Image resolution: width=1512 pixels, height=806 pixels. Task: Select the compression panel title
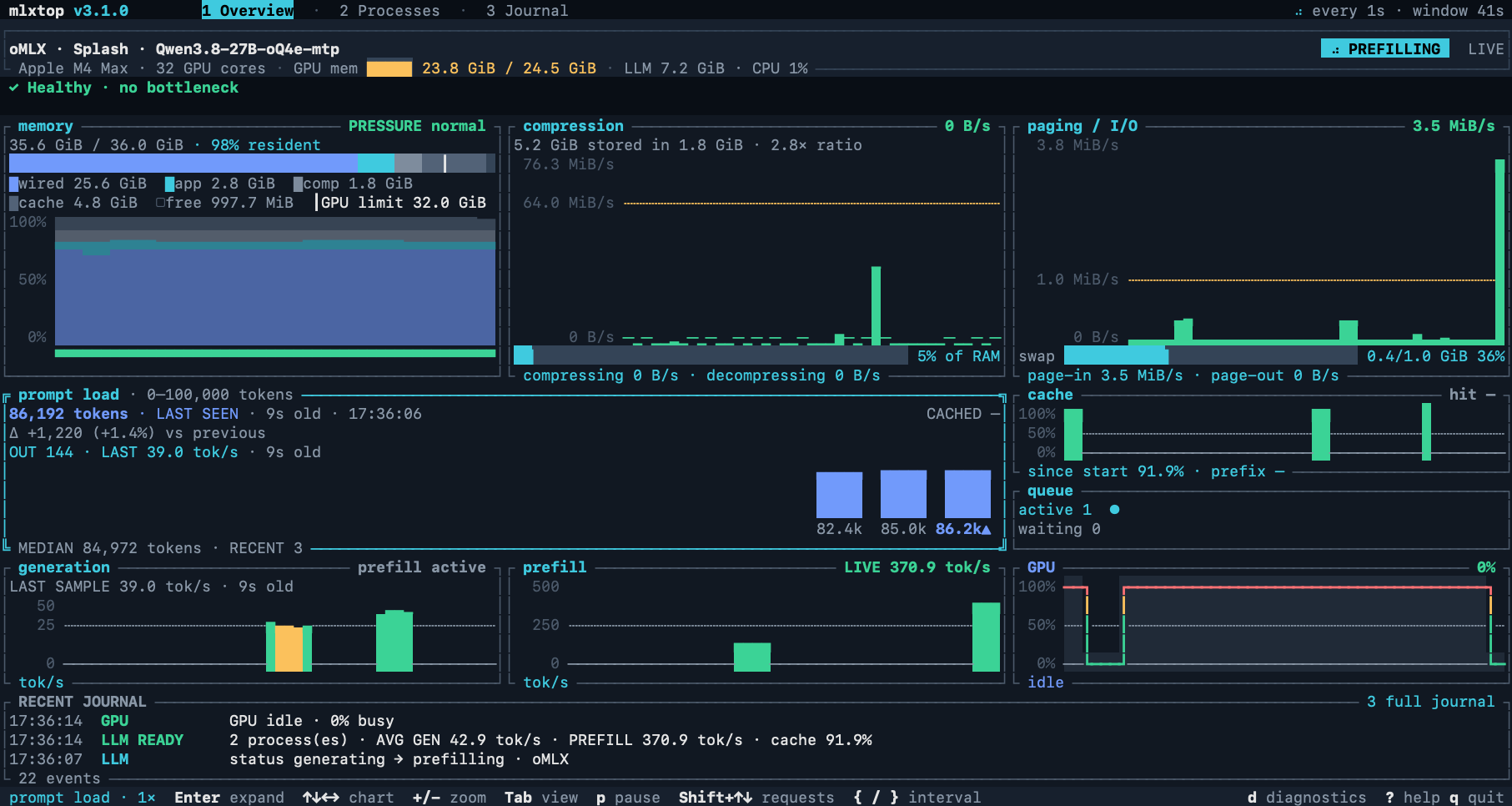[573, 126]
